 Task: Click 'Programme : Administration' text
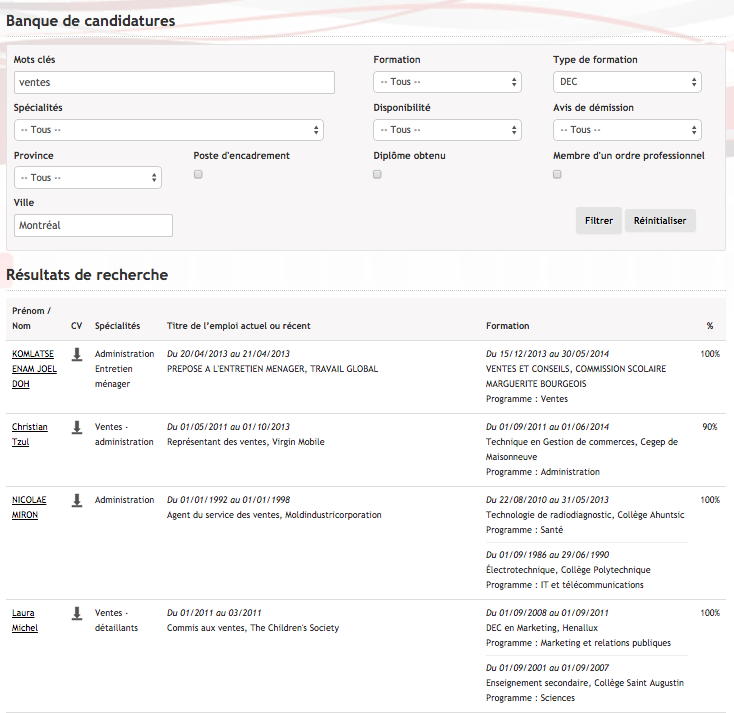[543, 472]
